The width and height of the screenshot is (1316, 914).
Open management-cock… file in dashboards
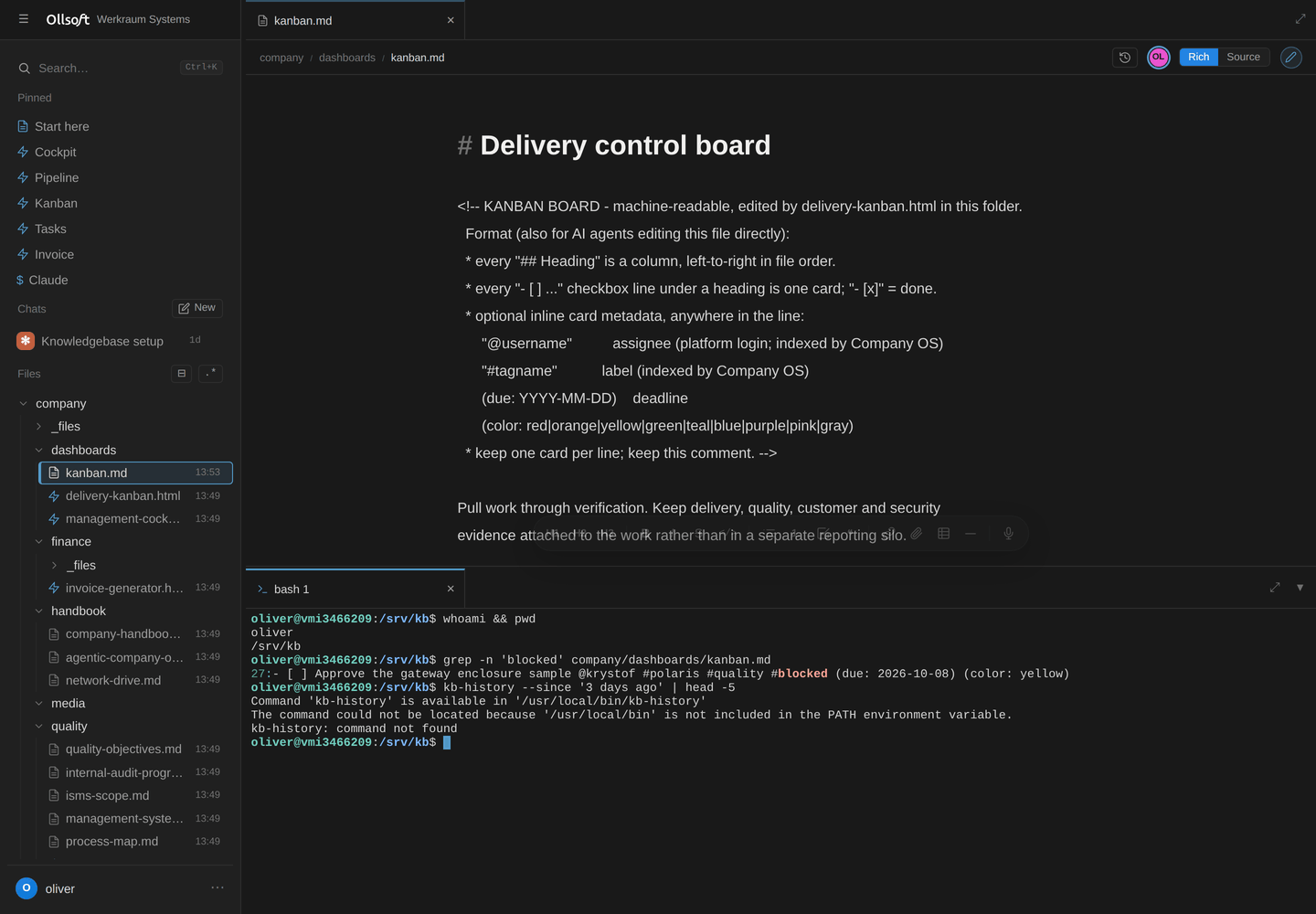(x=136, y=518)
